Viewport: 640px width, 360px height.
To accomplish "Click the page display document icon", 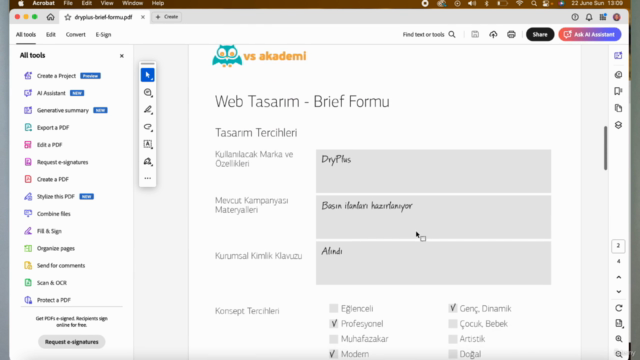I will coord(619,323).
